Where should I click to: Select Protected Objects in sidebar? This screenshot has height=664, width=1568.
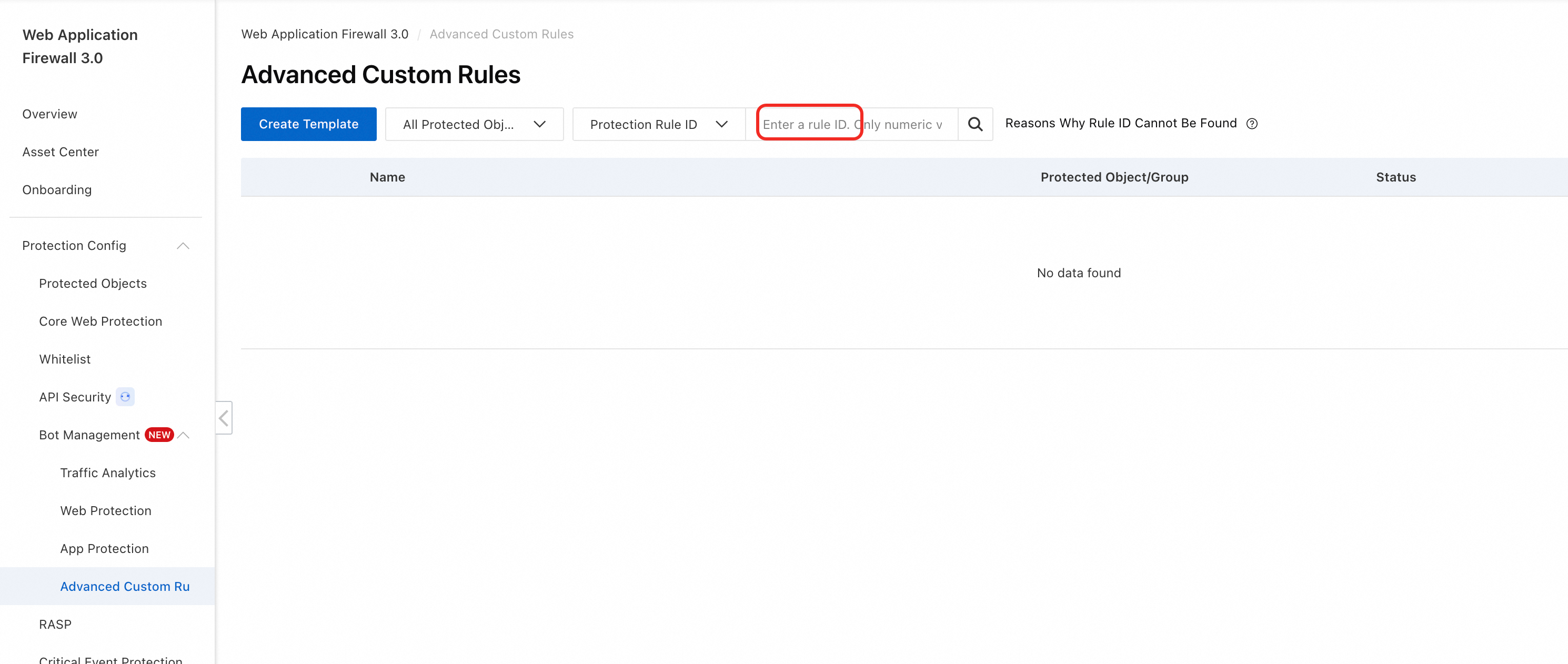(93, 284)
